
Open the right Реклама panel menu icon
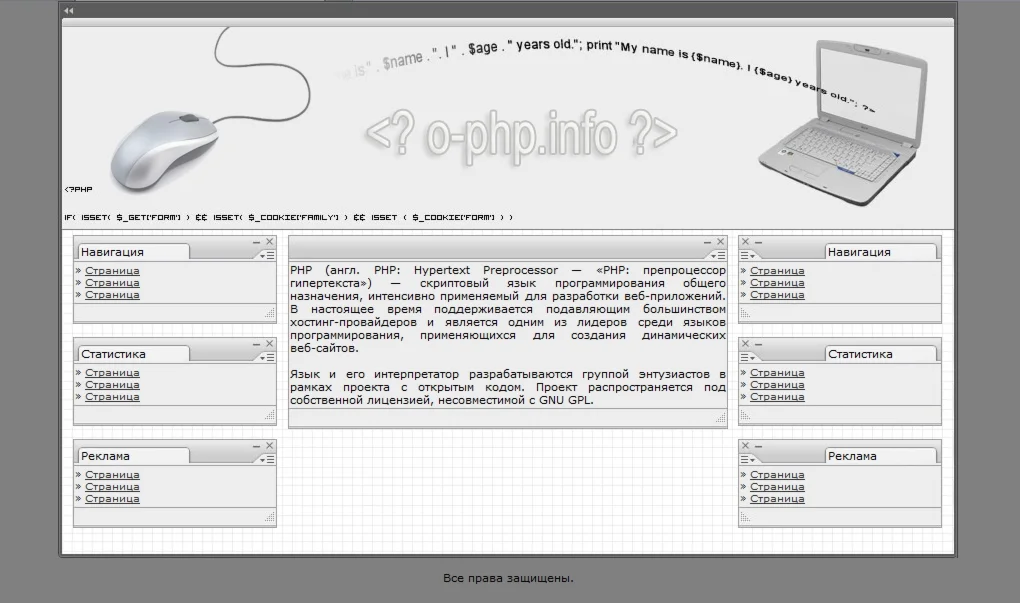point(747,460)
